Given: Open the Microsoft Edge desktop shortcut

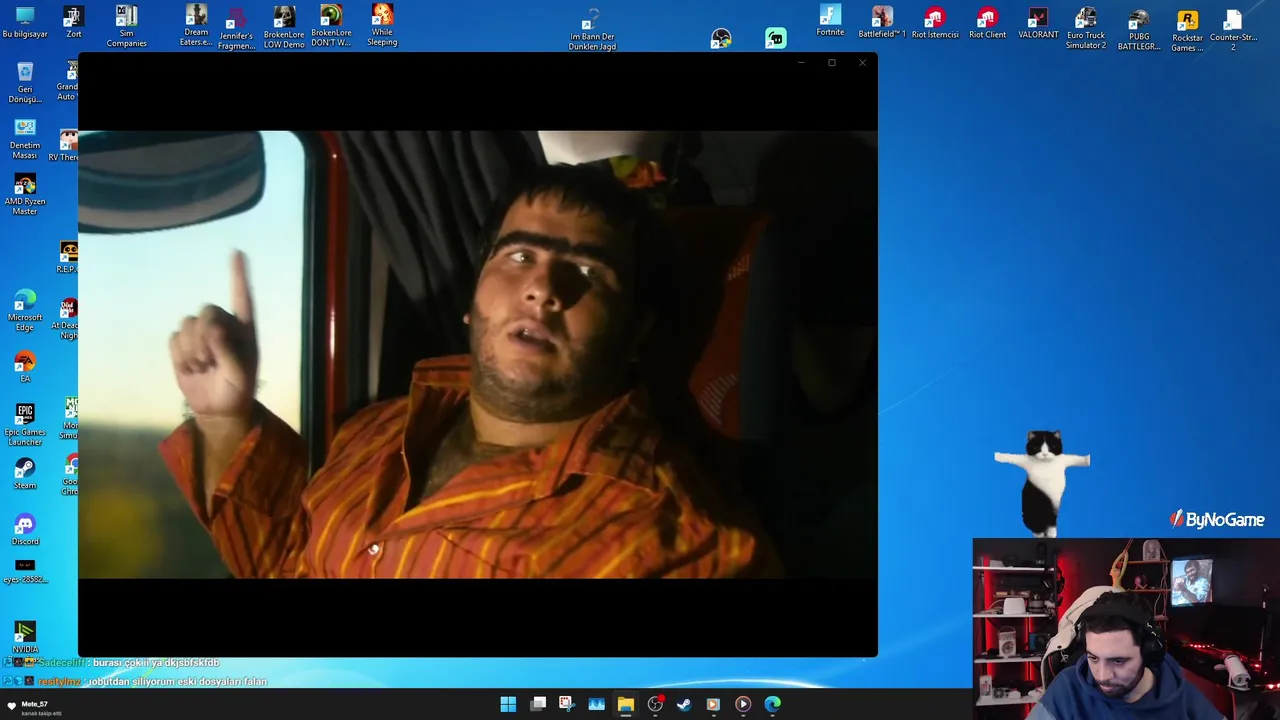Looking at the screenshot, I should 25,310.
